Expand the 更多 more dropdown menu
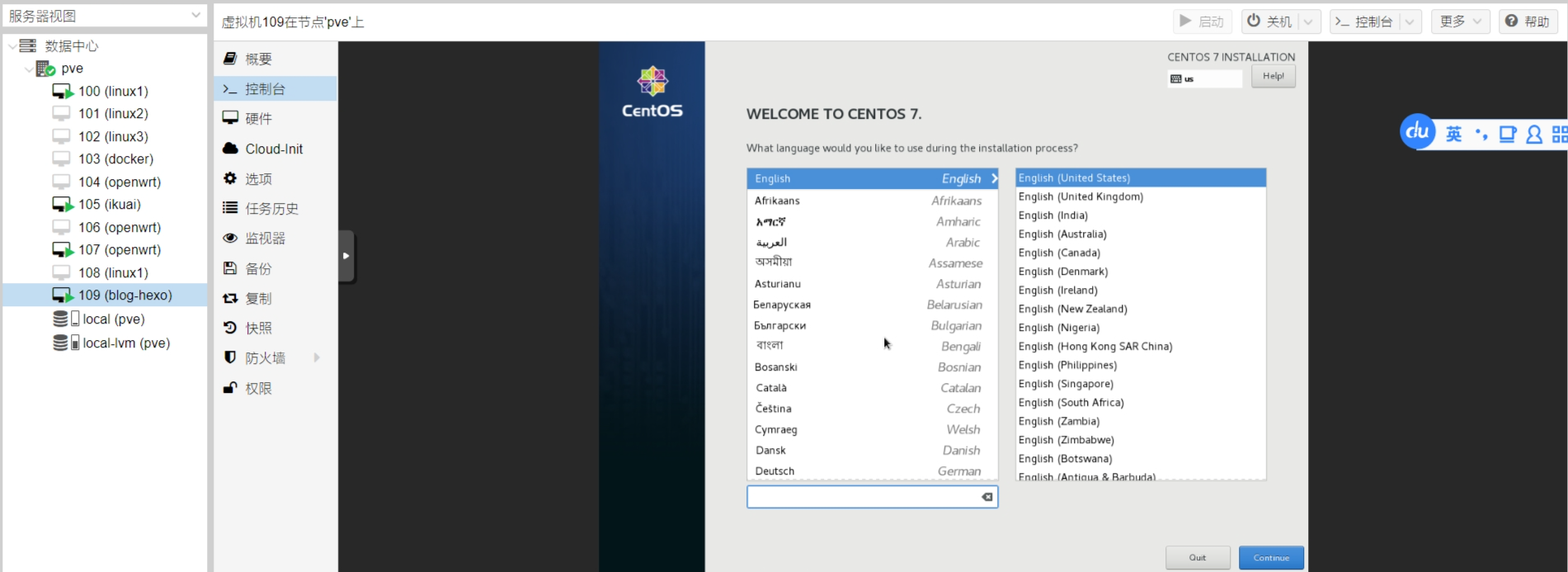Image resolution: width=1568 pixels, height=572 pixels. click(1460, 21)
